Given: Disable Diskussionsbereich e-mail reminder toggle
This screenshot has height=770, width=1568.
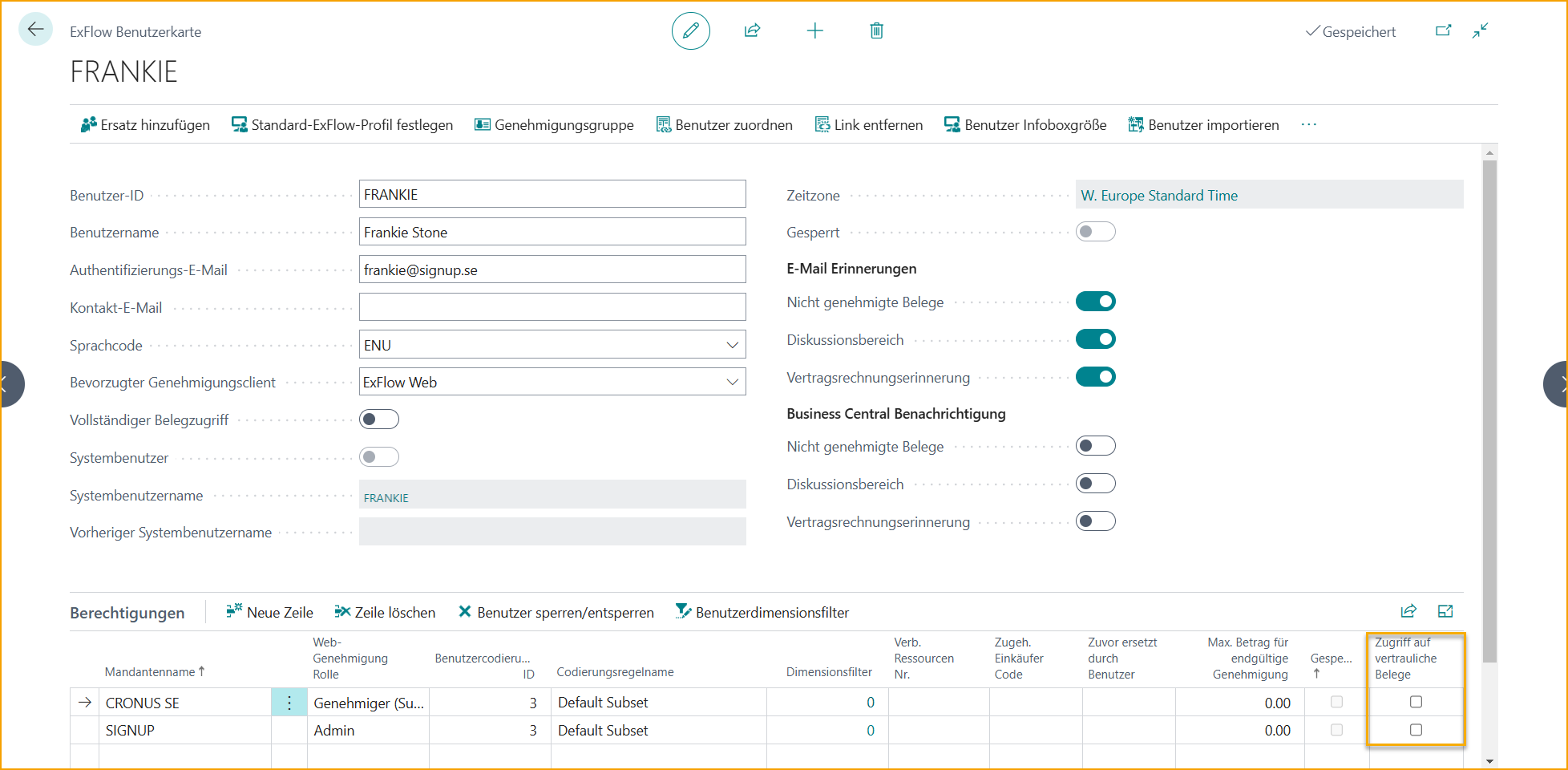Looking at the screenshot, I should coord(1095,339).
